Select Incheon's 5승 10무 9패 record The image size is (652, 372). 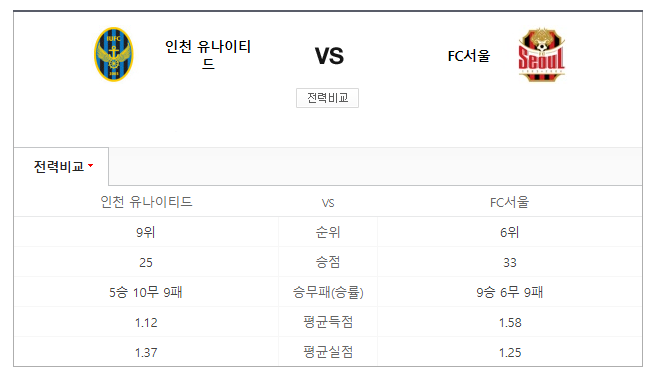click(x=146, y=292)
